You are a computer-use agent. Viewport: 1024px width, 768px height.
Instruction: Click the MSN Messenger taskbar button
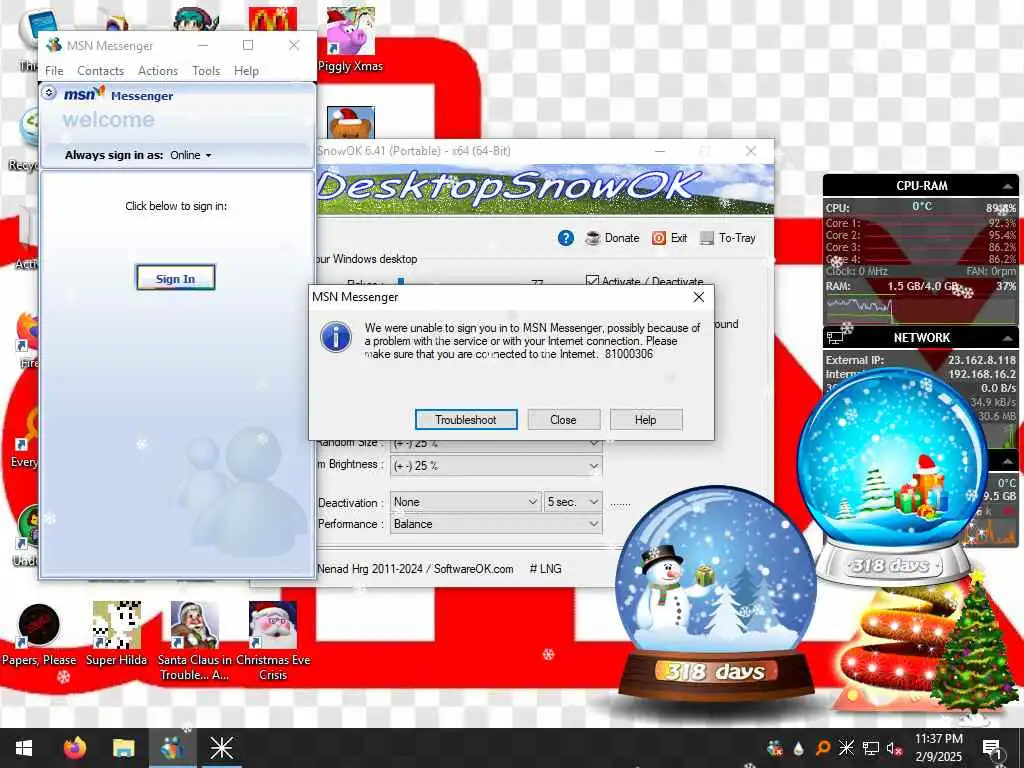click(172, 748)
